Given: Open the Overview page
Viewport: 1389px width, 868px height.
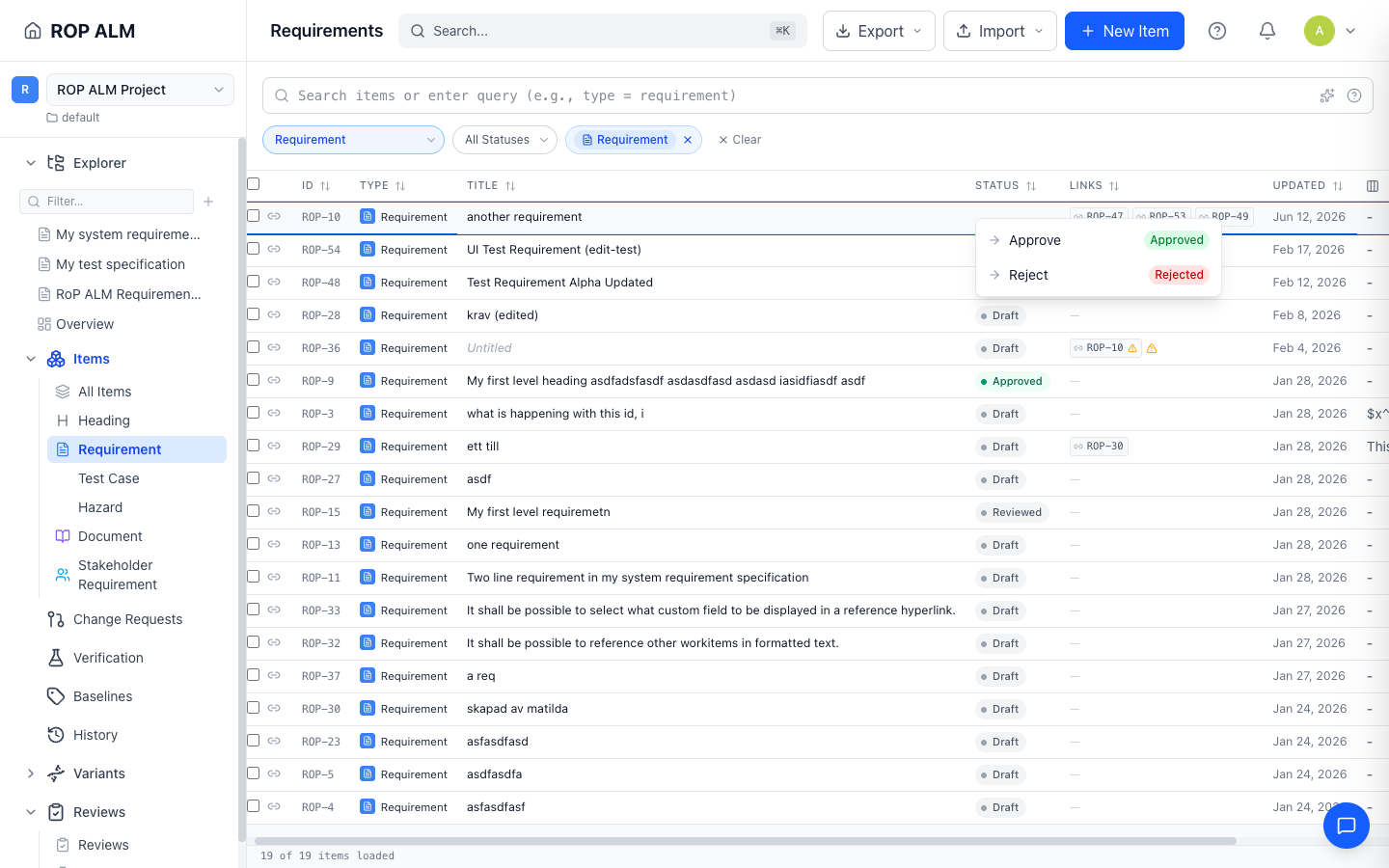Looking at the screenshot, I should 85,324.
